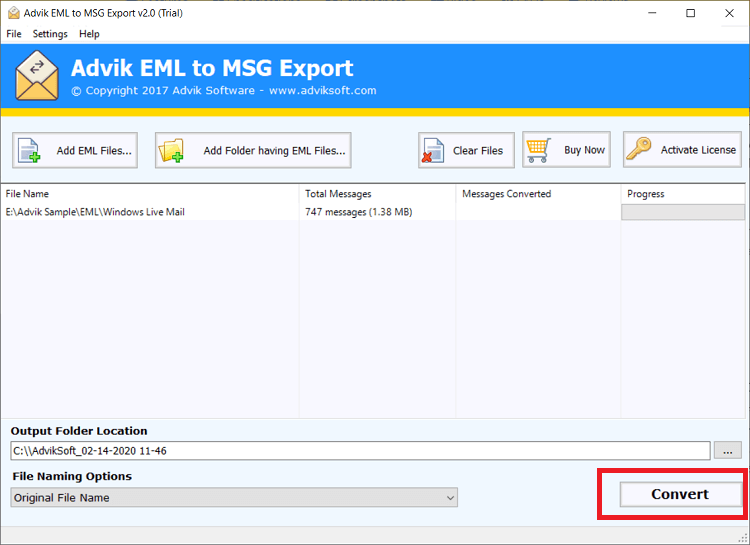
Task: Click the Buy Now shopping cart icon
Action: click(539, 150)
